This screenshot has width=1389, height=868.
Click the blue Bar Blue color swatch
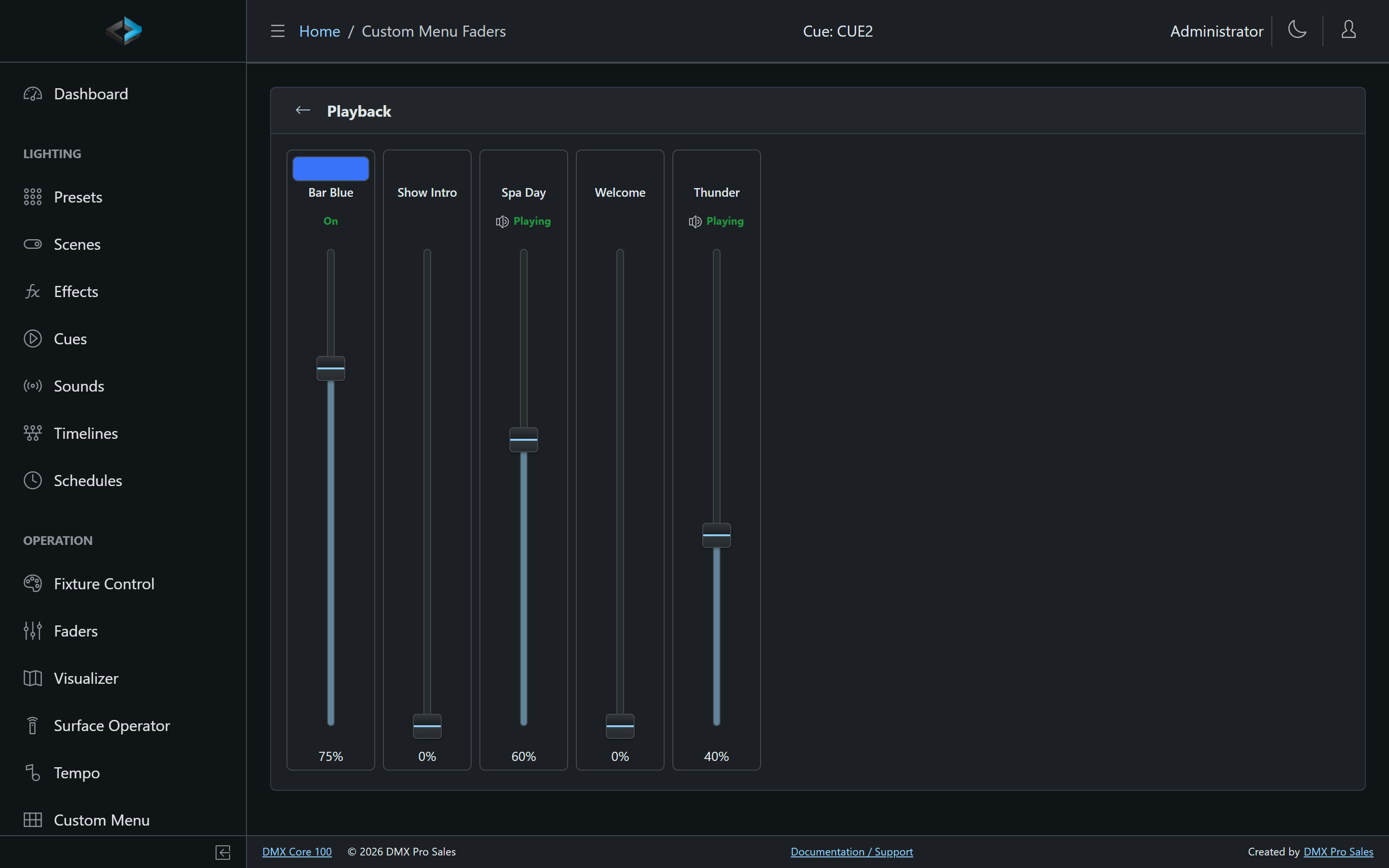pyautogui.click(x=330, y=168)
